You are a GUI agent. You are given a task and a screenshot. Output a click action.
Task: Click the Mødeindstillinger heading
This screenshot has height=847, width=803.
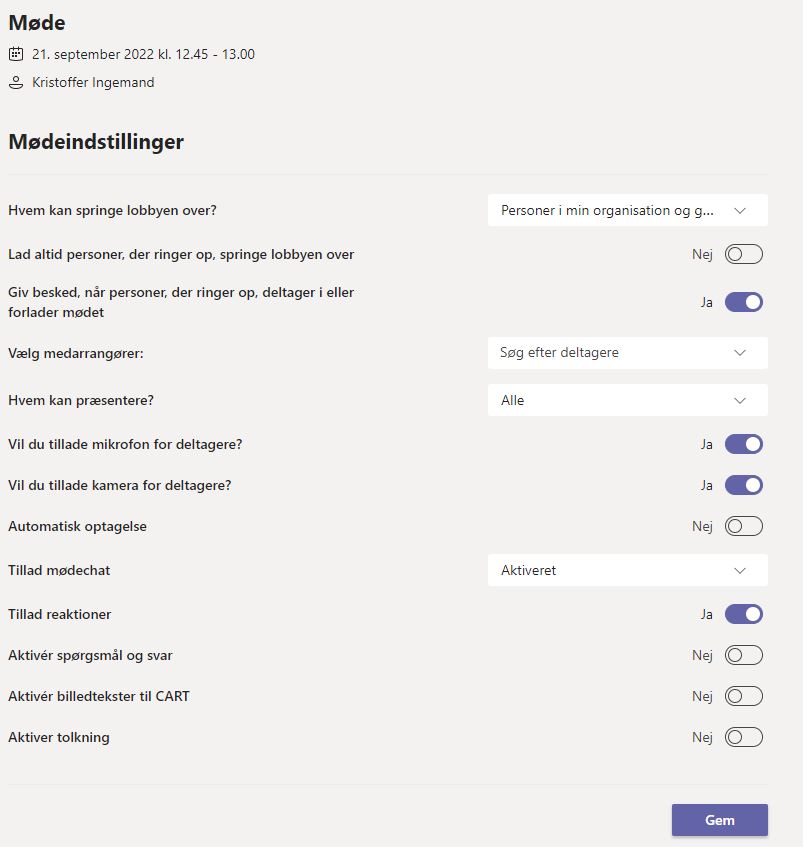[x=95, y=142]
